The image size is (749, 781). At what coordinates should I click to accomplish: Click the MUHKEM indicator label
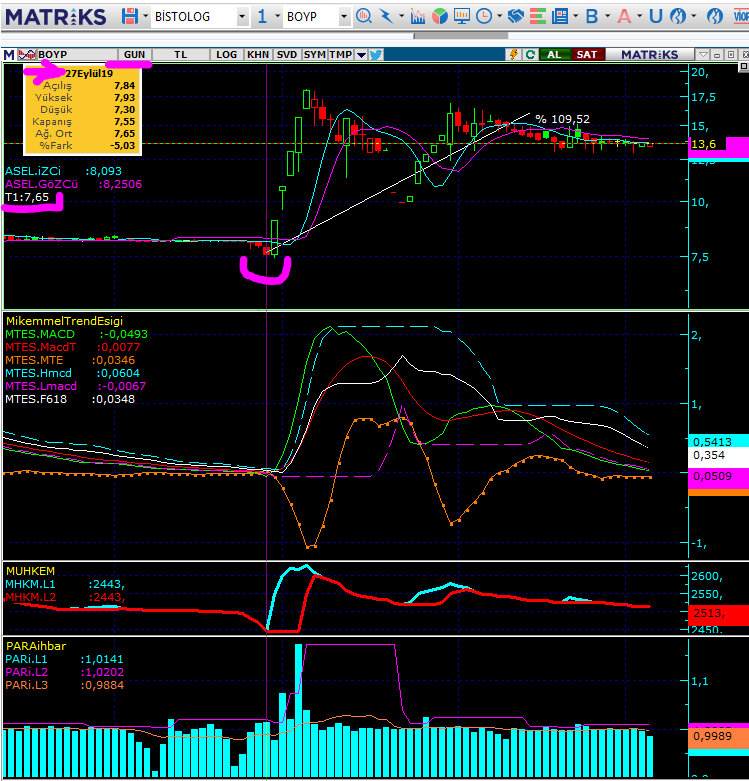coord(30,571)
